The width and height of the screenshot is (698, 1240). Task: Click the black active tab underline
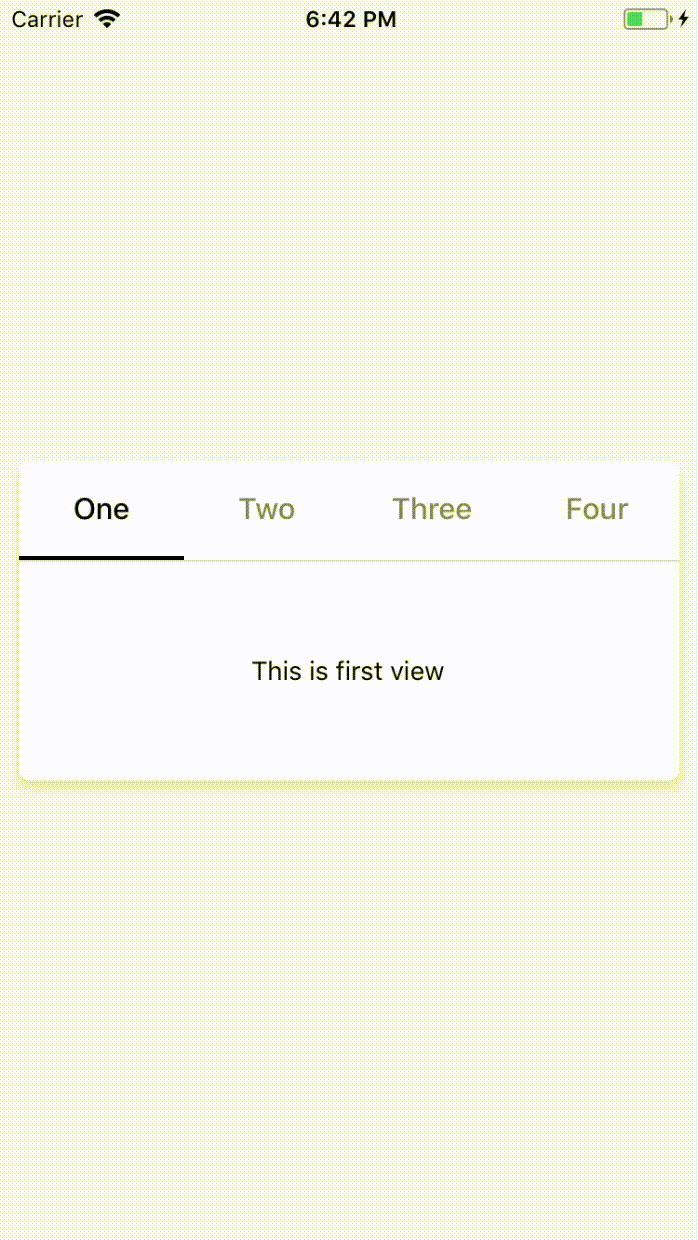[102, 557]
